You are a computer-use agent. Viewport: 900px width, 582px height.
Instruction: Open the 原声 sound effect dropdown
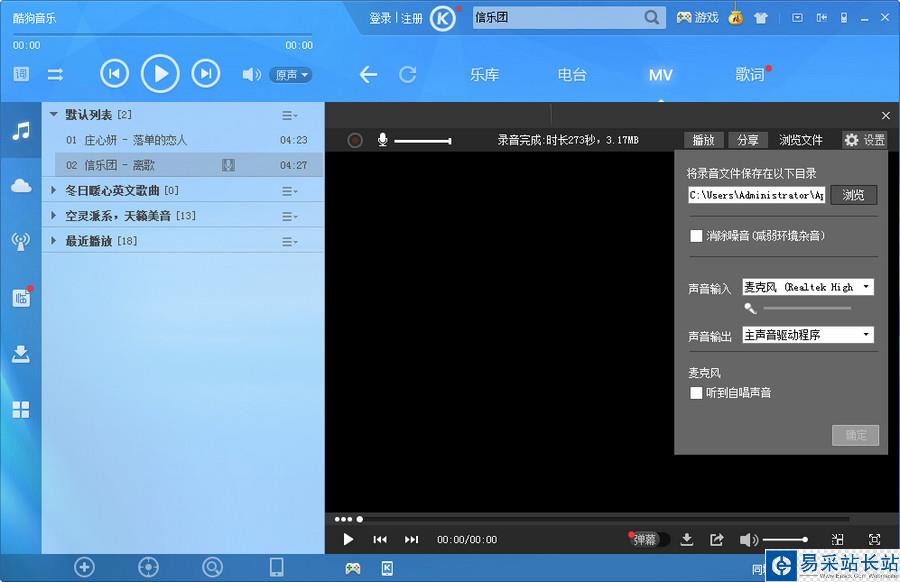290,75
